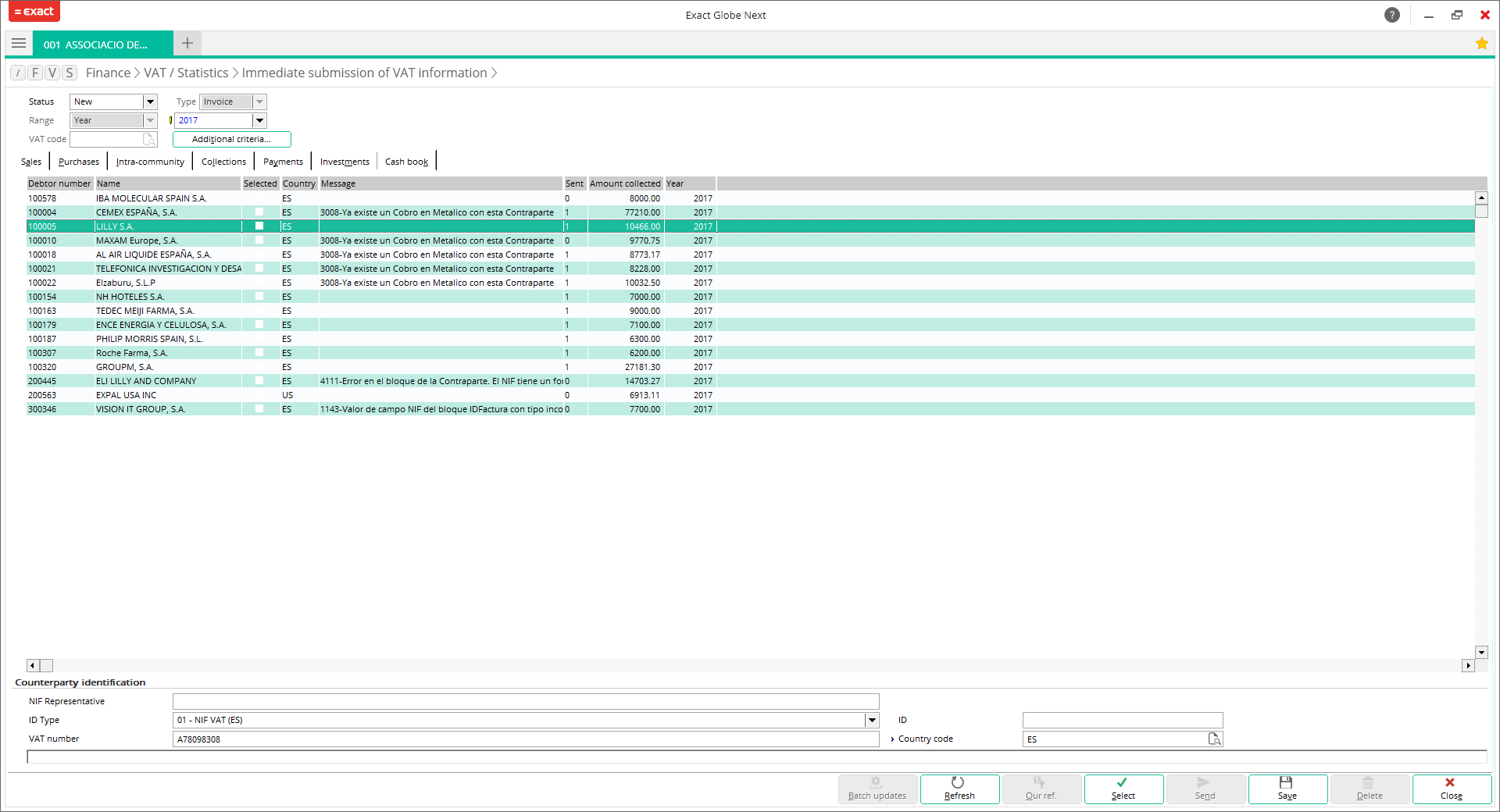
Task: Click the slash shortcut key icon
Action: pos(18,73)
